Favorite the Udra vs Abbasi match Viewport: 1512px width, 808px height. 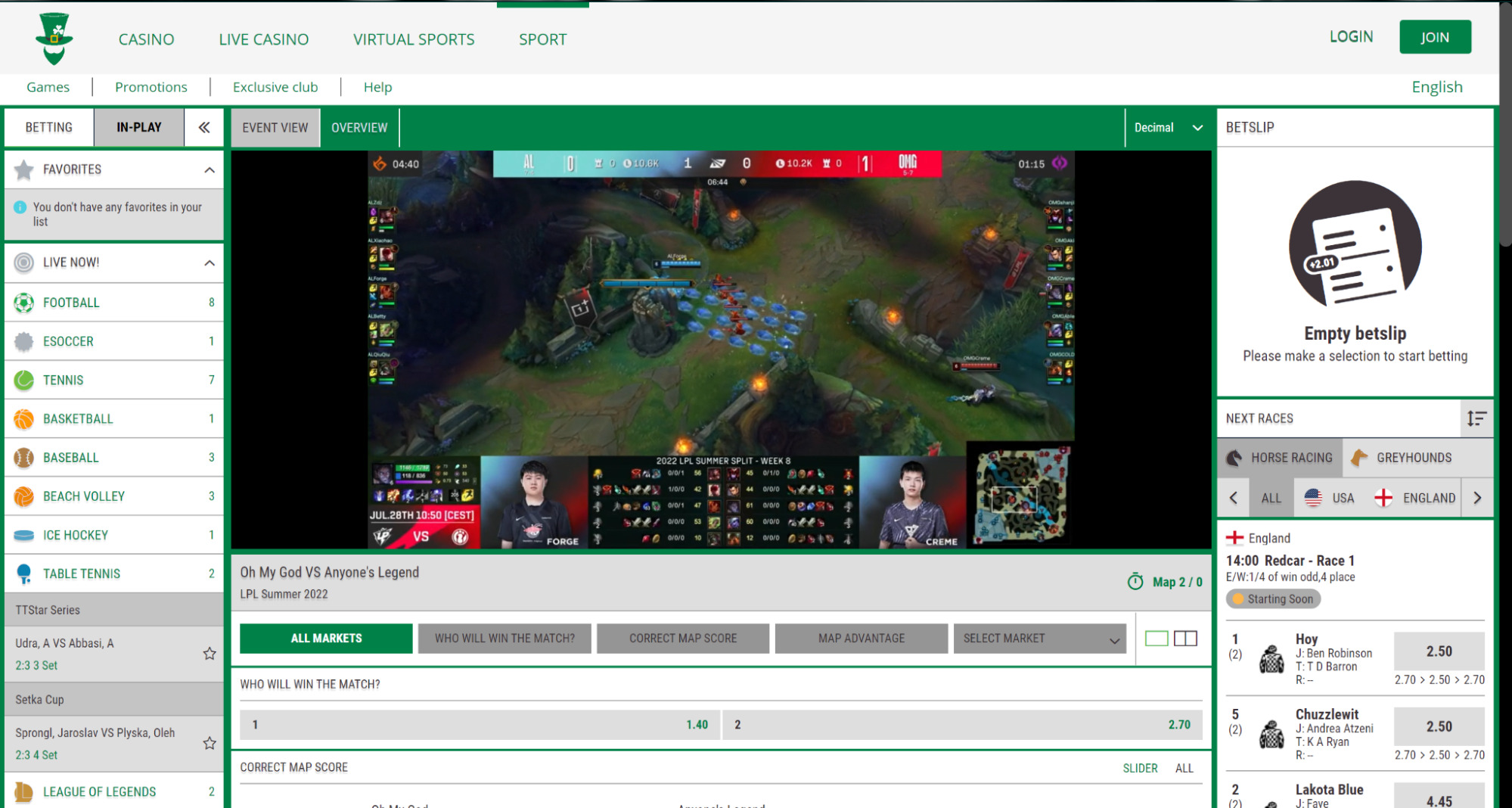pos(210,654)
